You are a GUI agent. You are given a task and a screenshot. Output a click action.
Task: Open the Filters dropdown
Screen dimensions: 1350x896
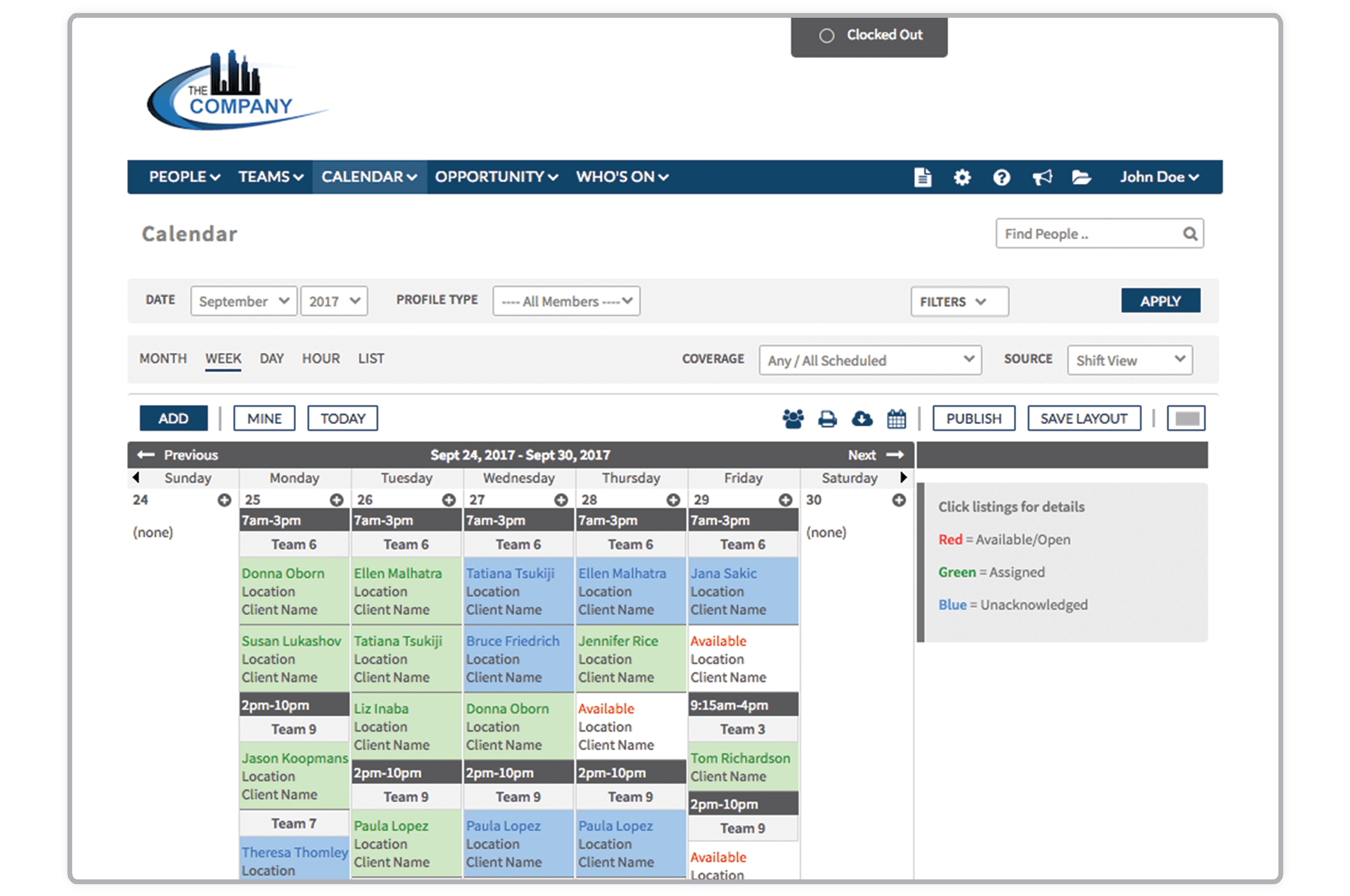959,302
